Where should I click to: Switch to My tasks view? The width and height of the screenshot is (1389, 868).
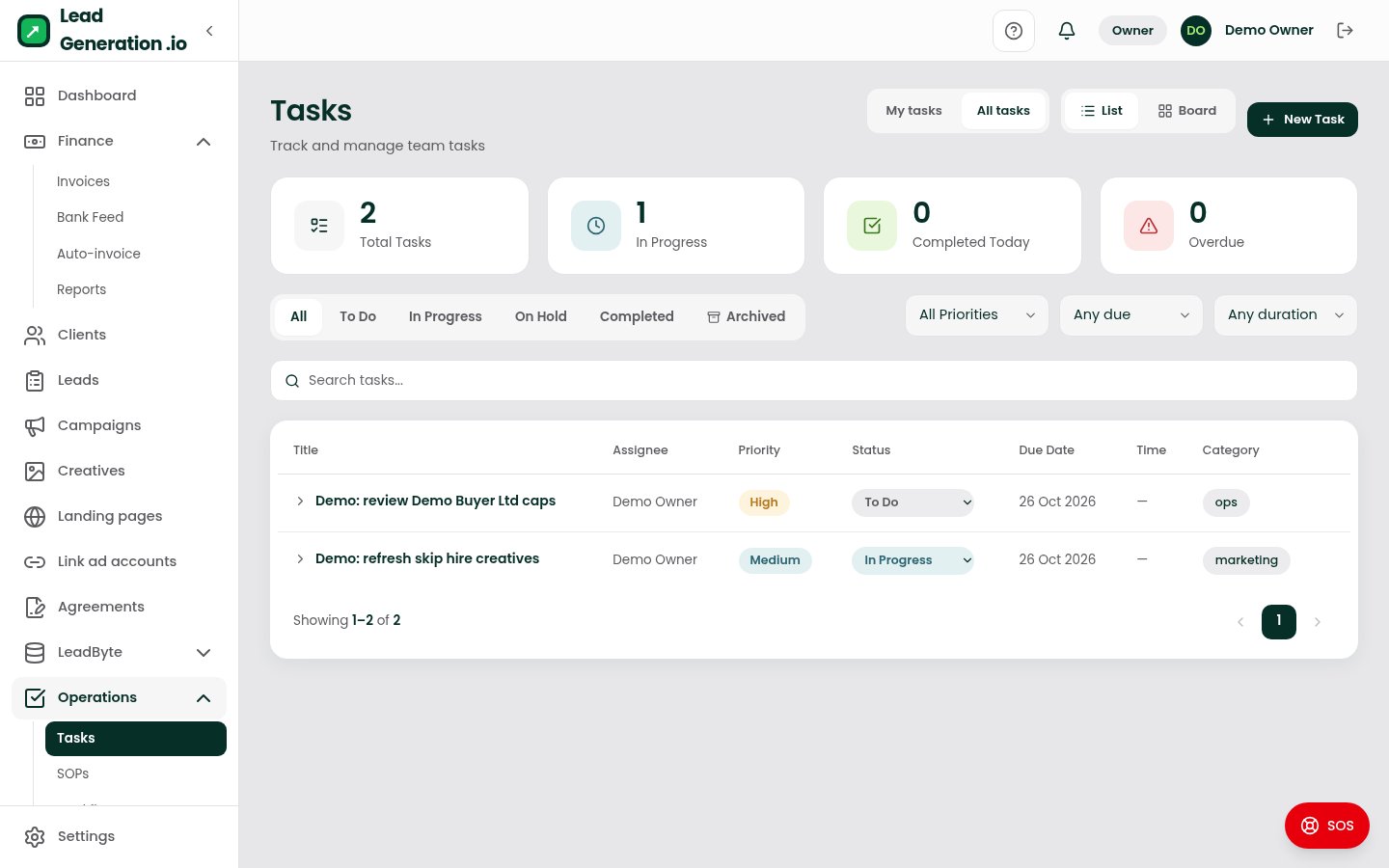click(x=913, y=111)
